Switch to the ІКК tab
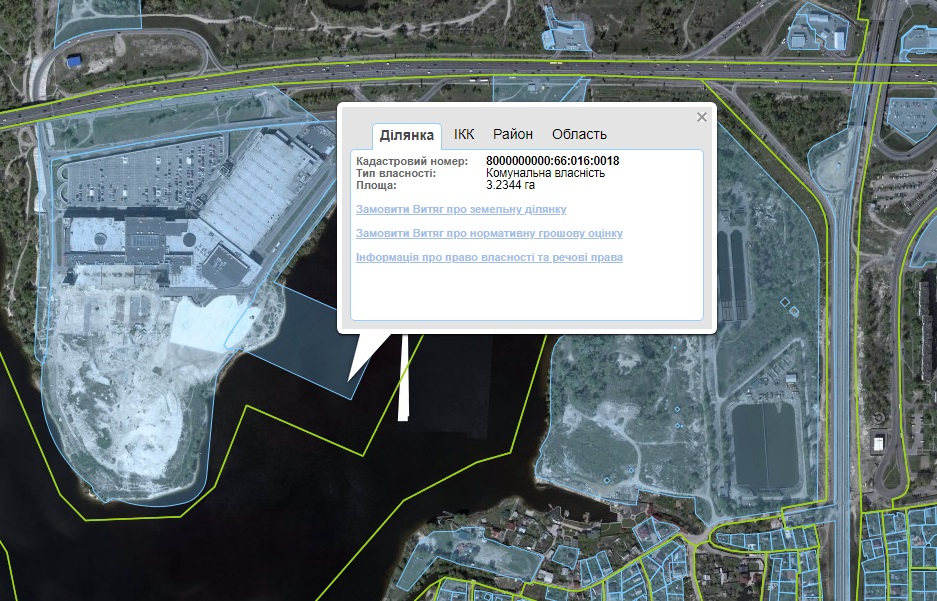937x601 pixels. point(464,134)
